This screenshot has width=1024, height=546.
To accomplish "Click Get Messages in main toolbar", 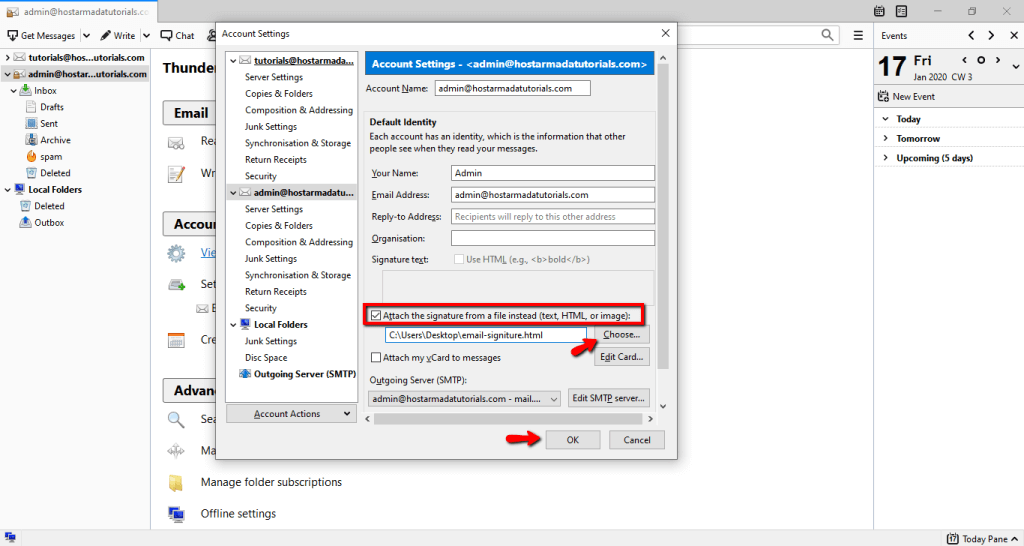I will 41,35.
